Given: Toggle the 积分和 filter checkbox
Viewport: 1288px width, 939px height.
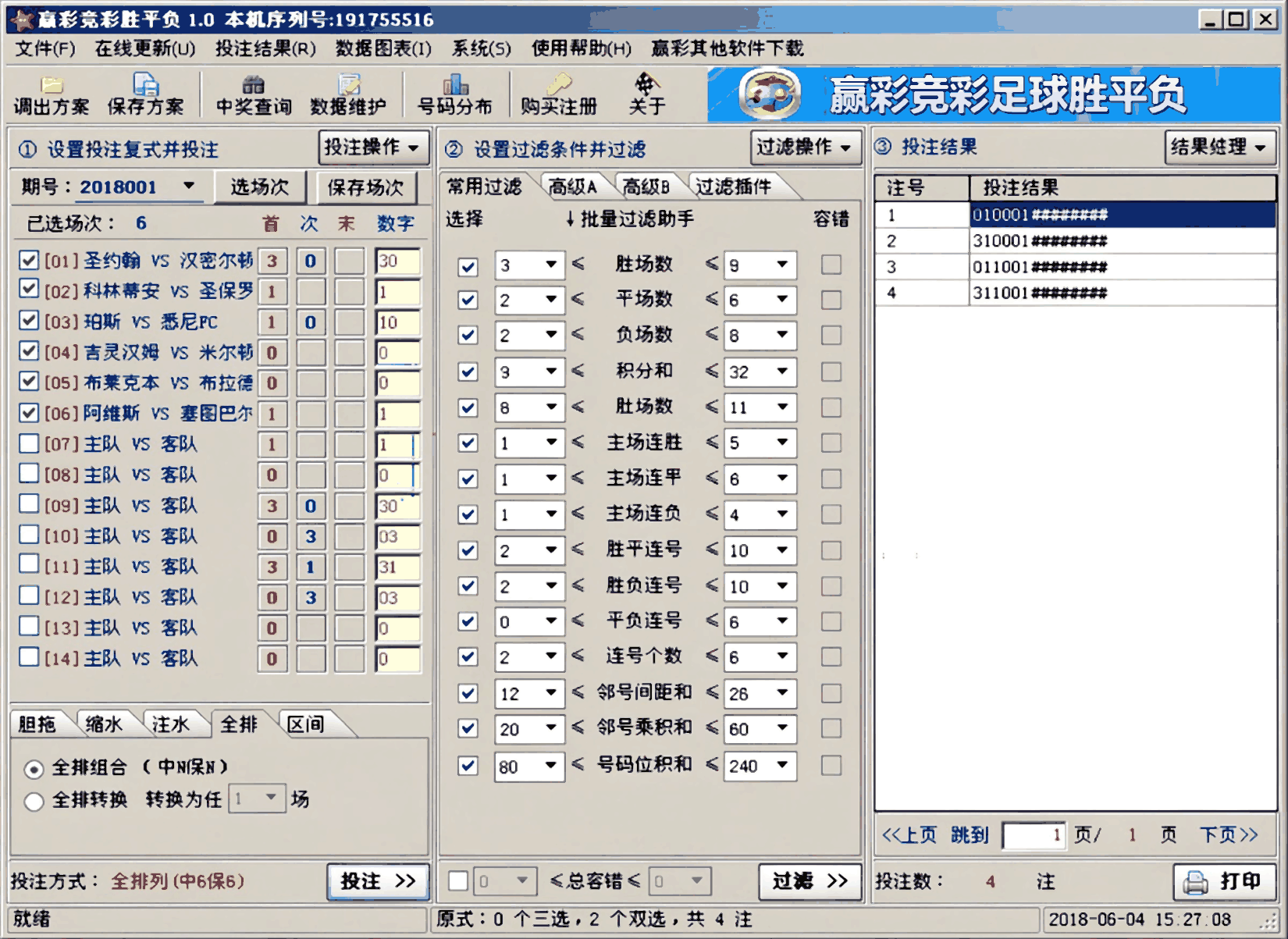Looking at the screenshot, I should (468, 372).
